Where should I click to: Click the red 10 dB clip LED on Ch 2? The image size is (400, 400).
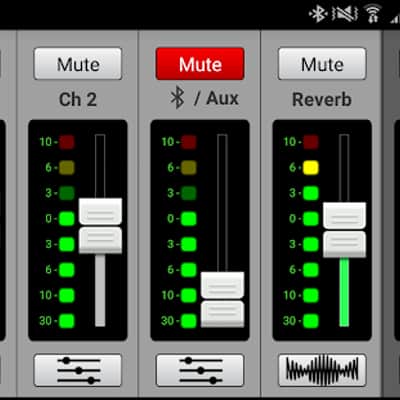point(67,142)
